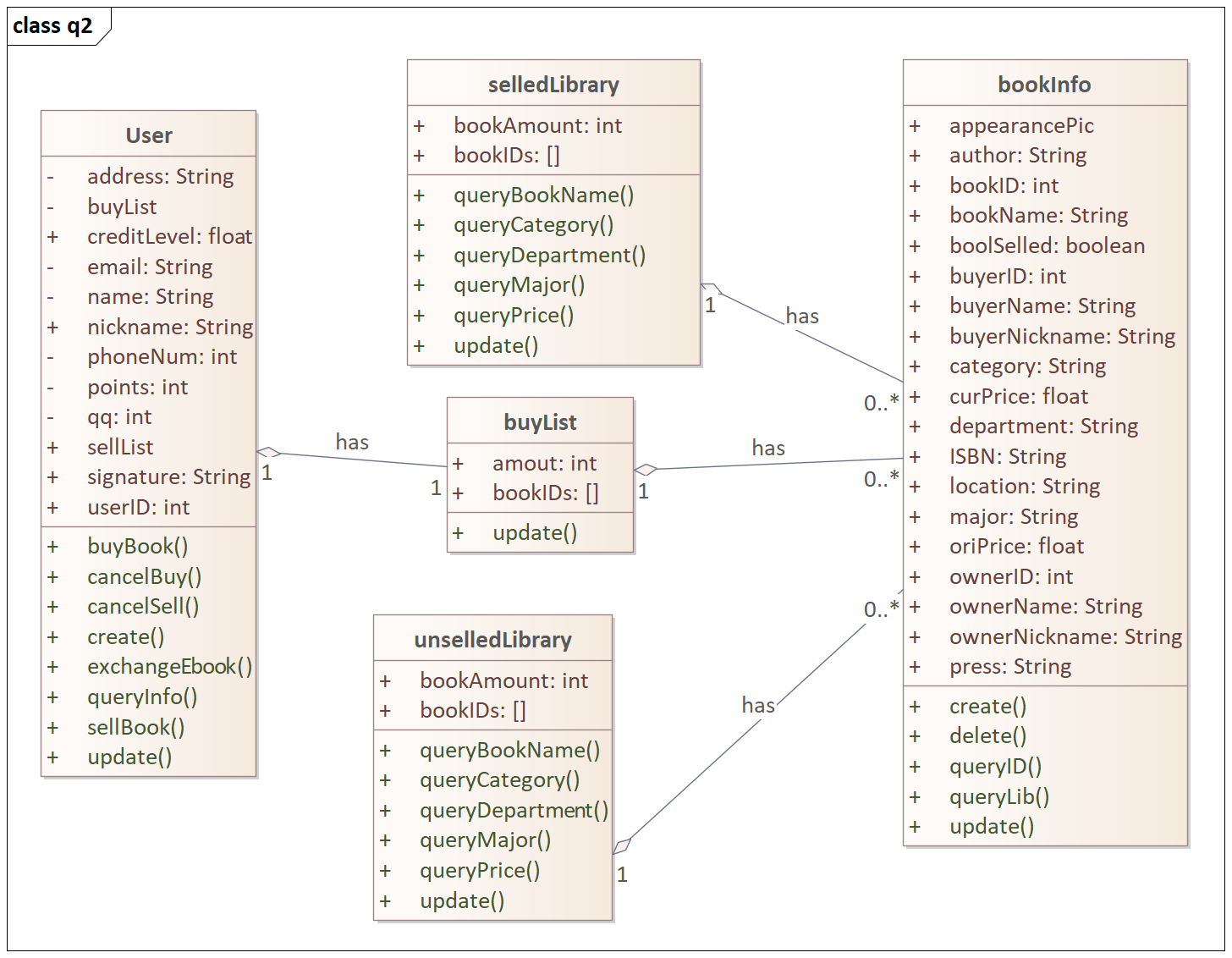The image size is (1232, 958).
Task: Select queryBookName() in unselledLibrary
Action: 509,750
